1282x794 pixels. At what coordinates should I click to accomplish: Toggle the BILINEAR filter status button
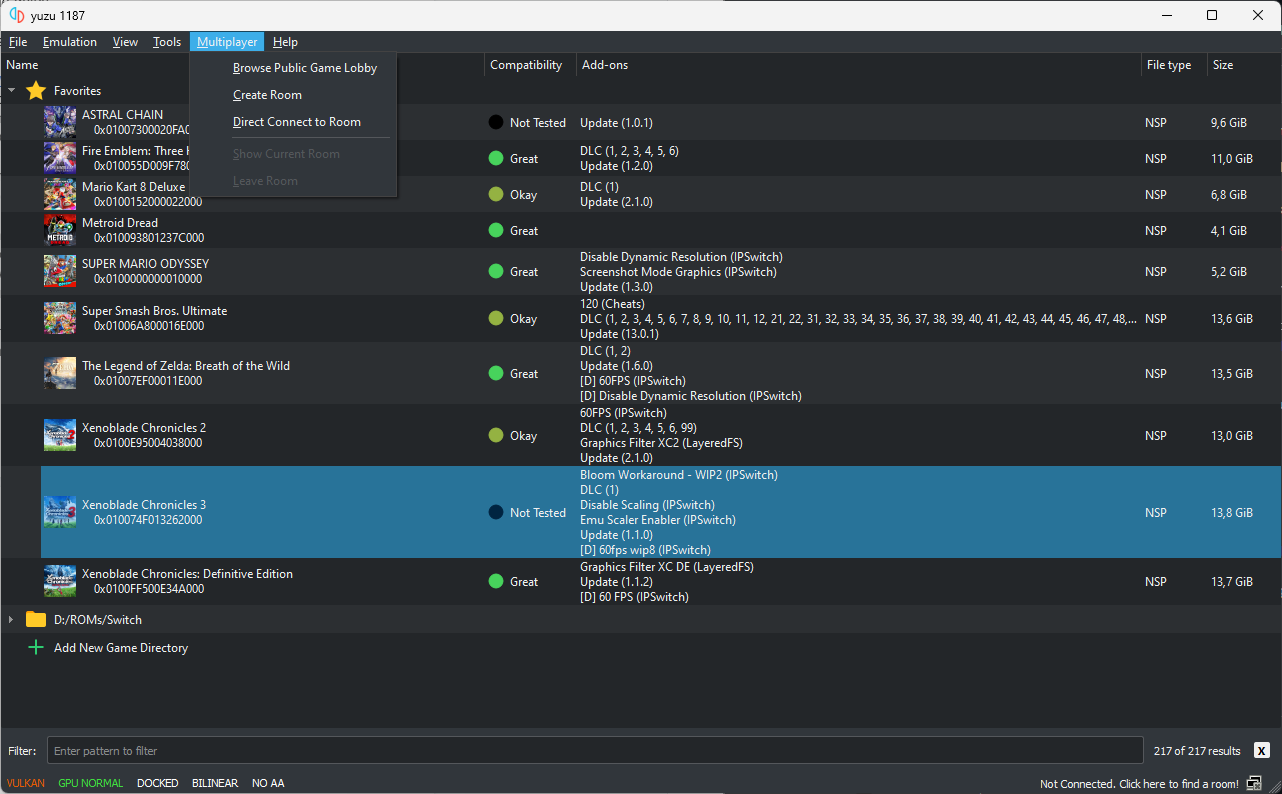215,783
